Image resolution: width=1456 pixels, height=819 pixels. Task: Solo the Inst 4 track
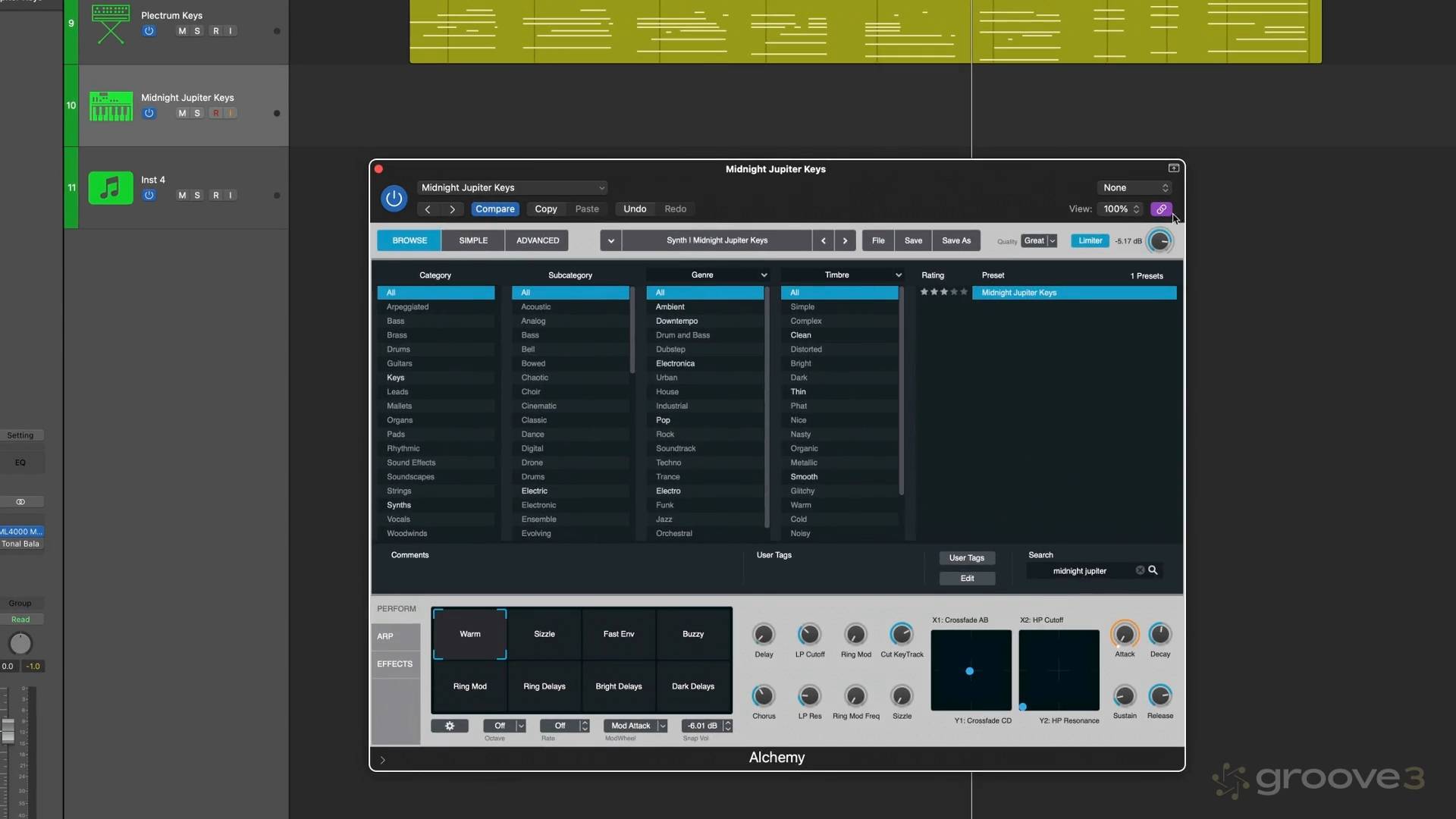197,196
